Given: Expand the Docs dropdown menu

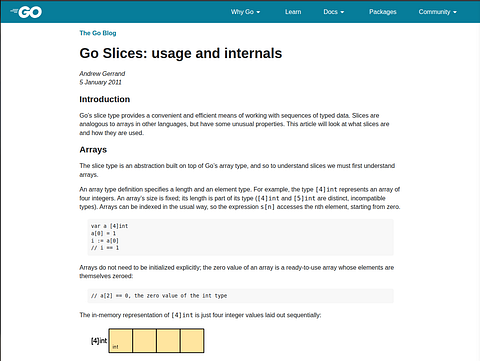Looking at the screenshot, I should [x=334, y=12].
